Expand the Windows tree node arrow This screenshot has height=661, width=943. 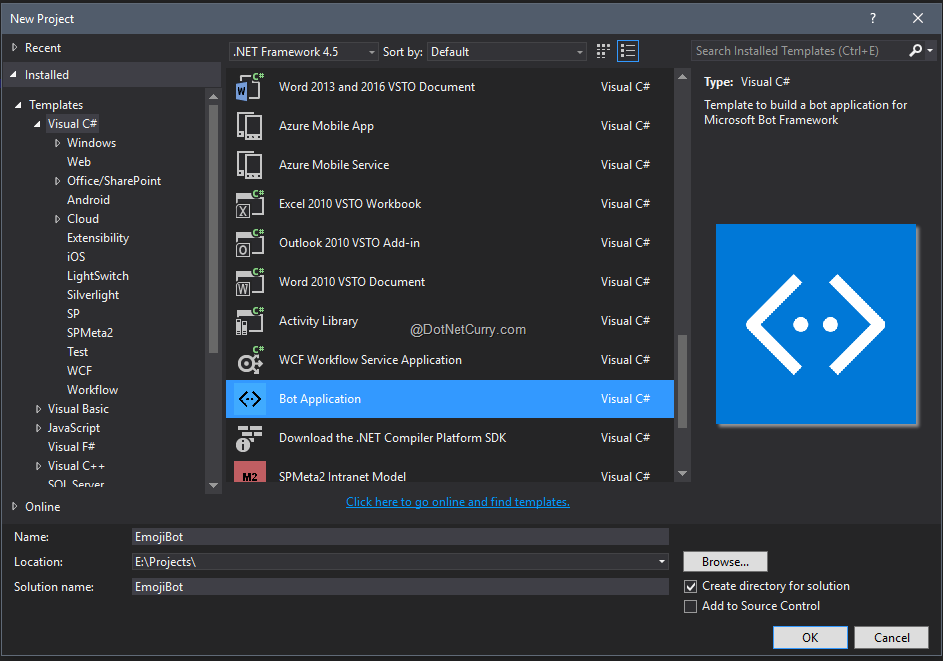tap(57, 143)
